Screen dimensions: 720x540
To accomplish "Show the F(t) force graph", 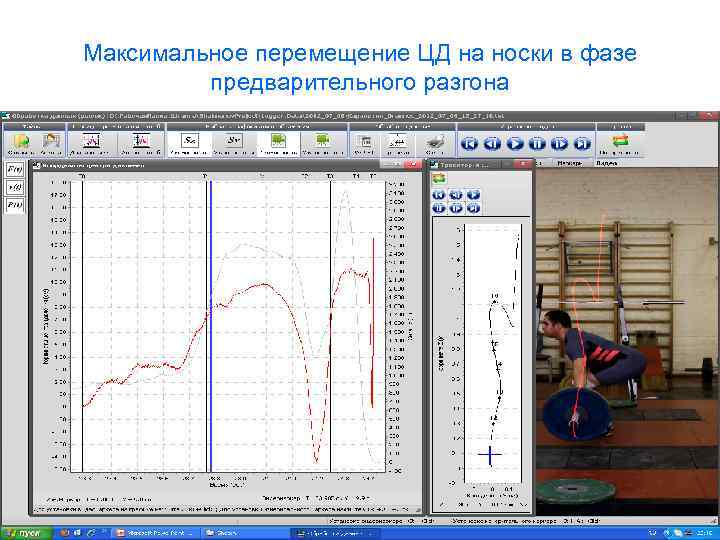I will [15, 170].
